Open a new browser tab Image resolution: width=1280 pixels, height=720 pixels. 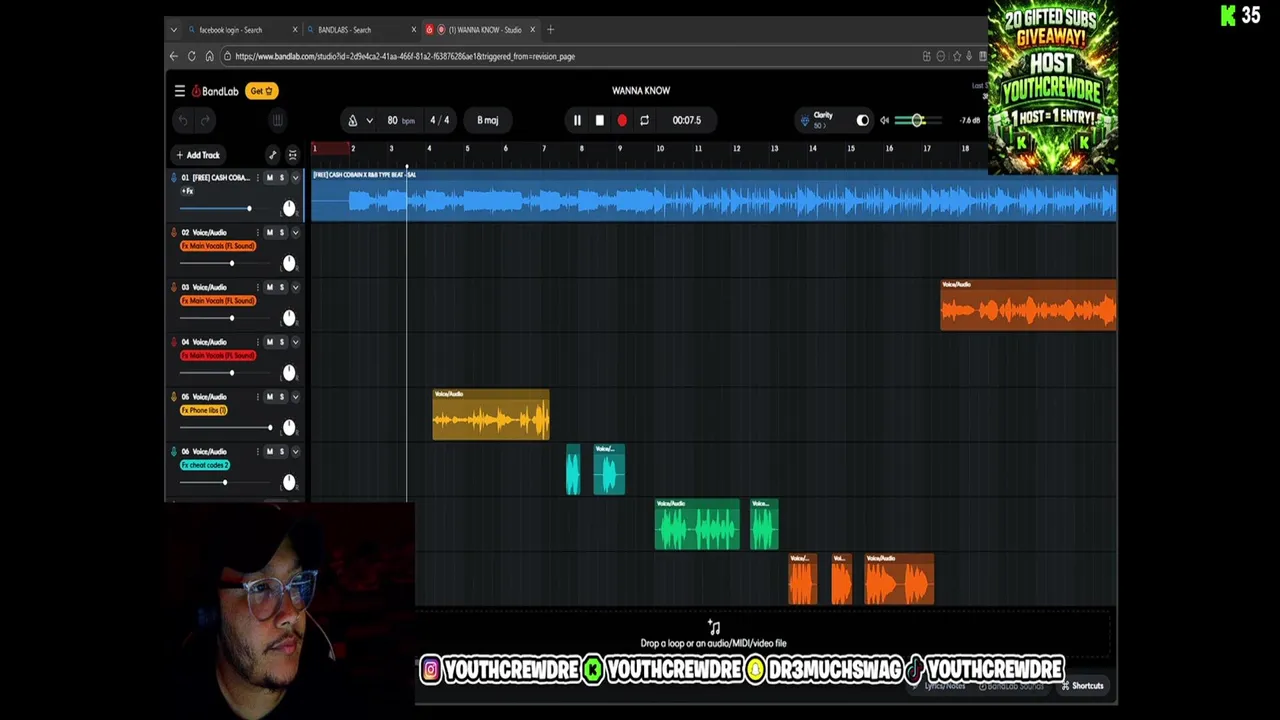coord(550,30)
